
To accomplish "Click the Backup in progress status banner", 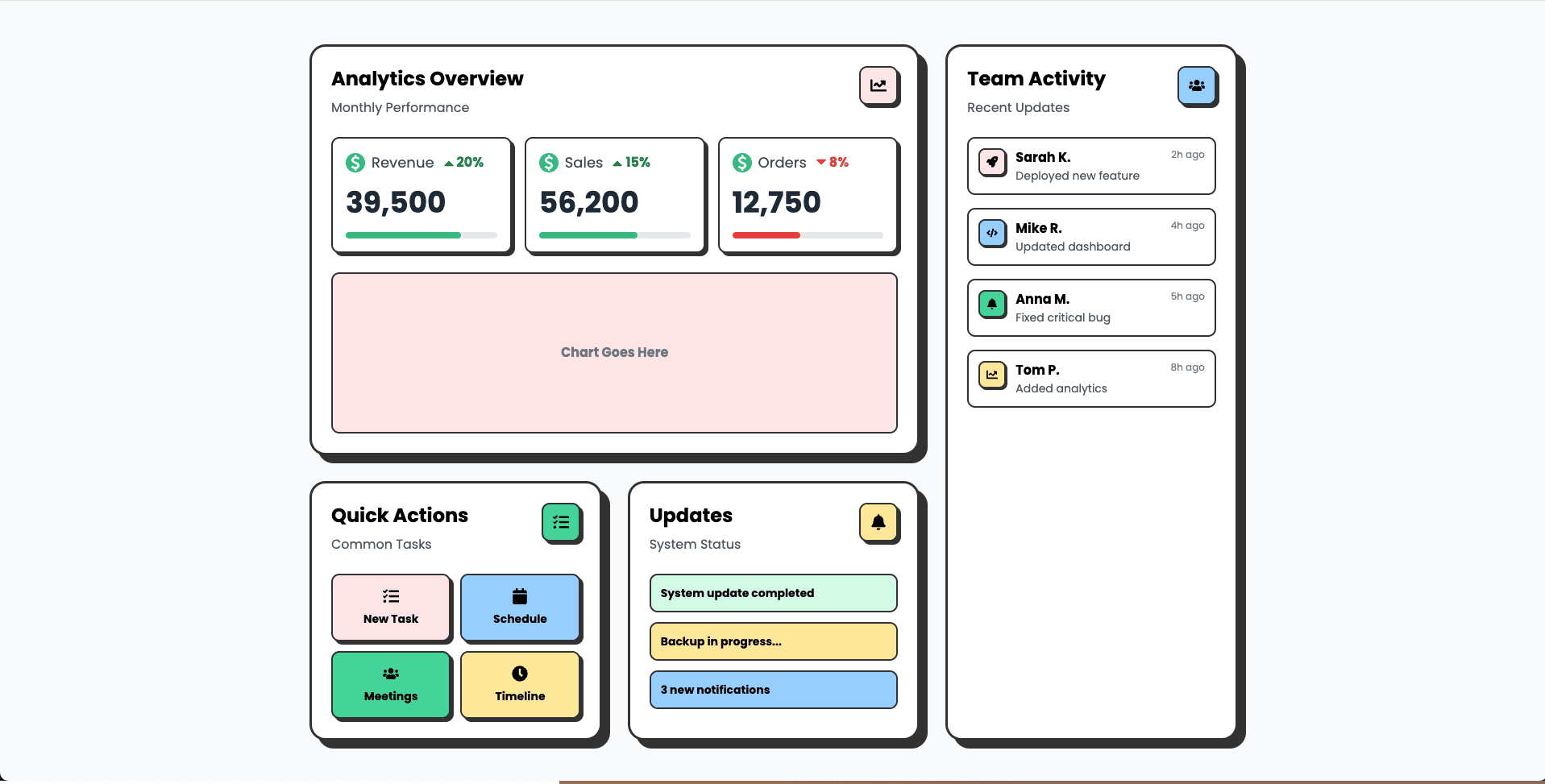I will [x=772, y=641].
